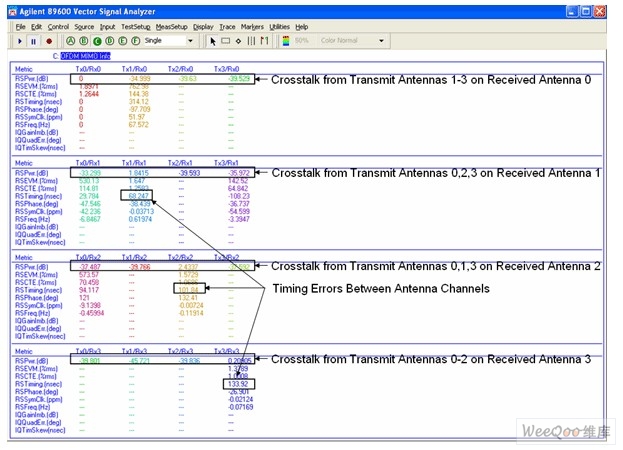Click the Tx1/Rx1 RSTiming value 68.247

pyautogui.click(x=138, y=196)
